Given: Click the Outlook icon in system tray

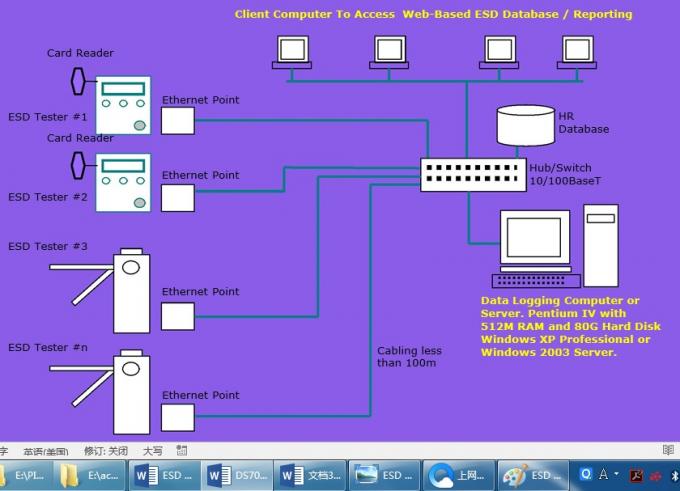Looking at the screenshot, I should (x=586, y=475).
